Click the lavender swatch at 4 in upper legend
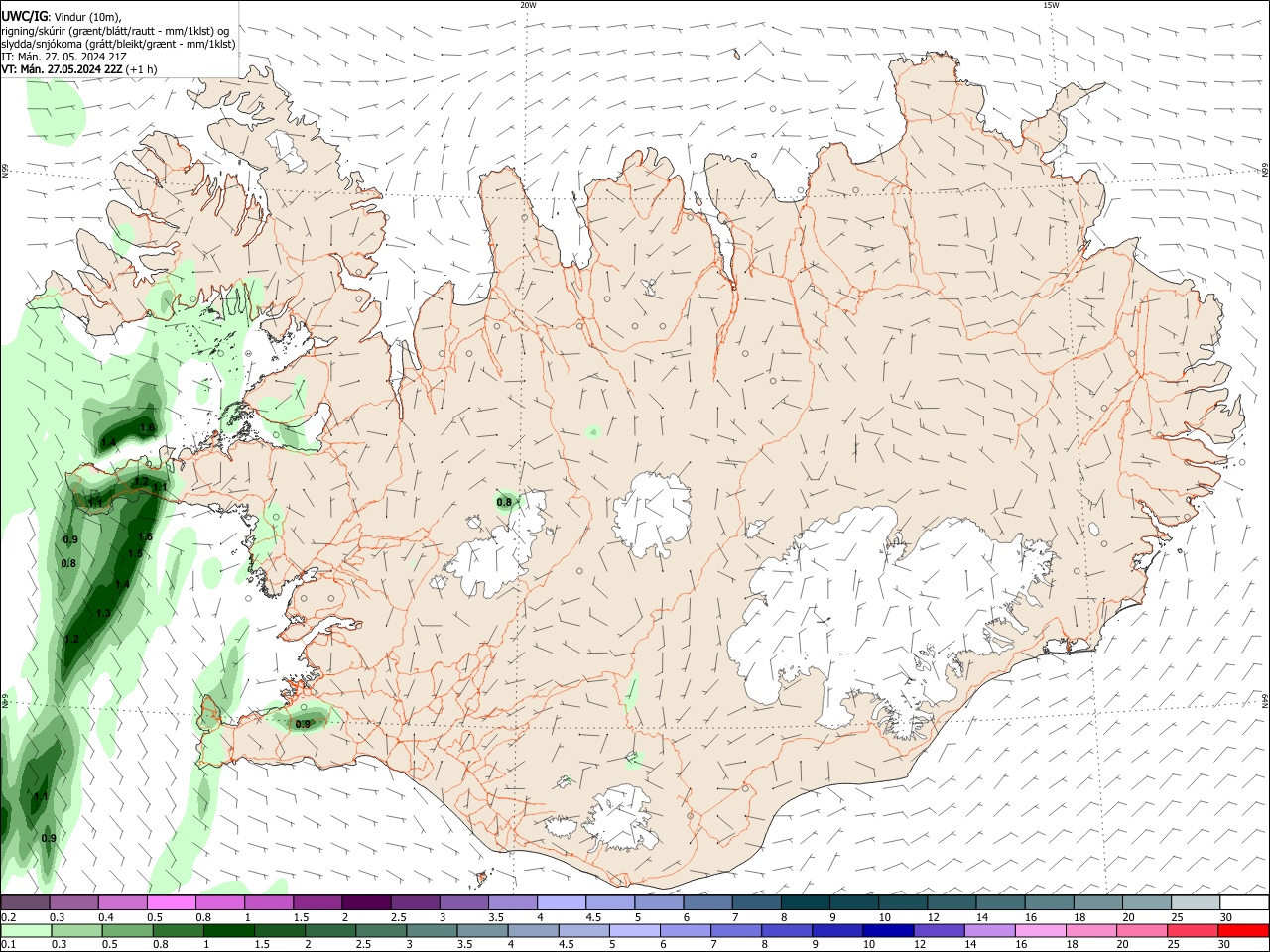This screenshot has width=1270, height=952. coord(560,902)
